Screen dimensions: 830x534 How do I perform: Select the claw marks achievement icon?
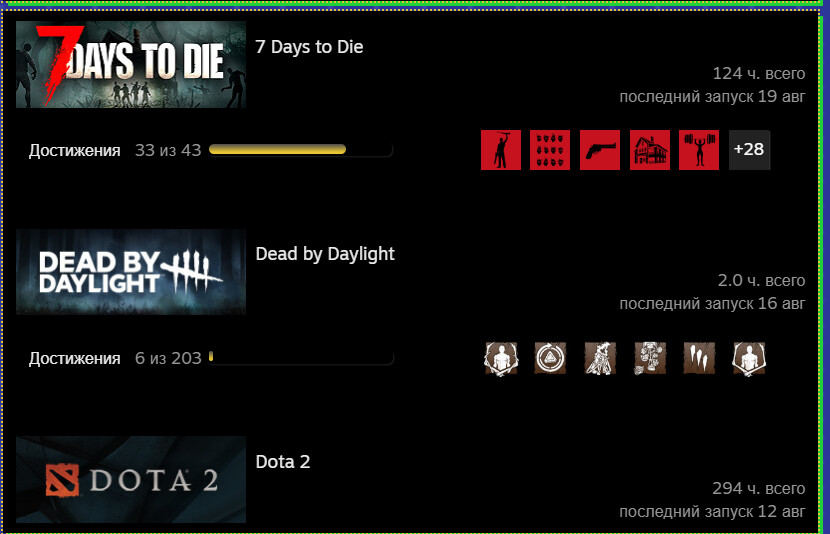(699, 358)
